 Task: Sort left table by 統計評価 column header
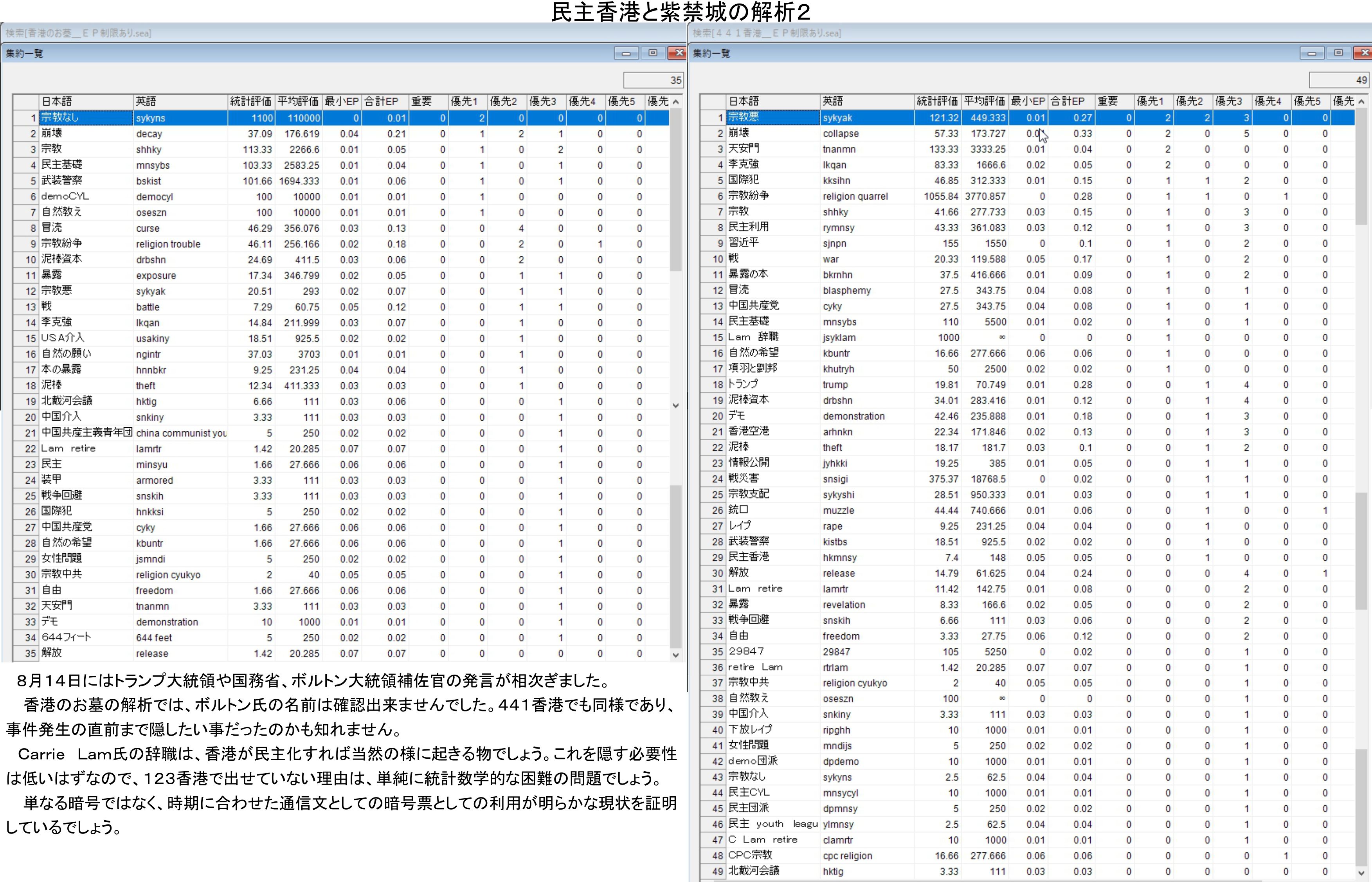[251, 101]
